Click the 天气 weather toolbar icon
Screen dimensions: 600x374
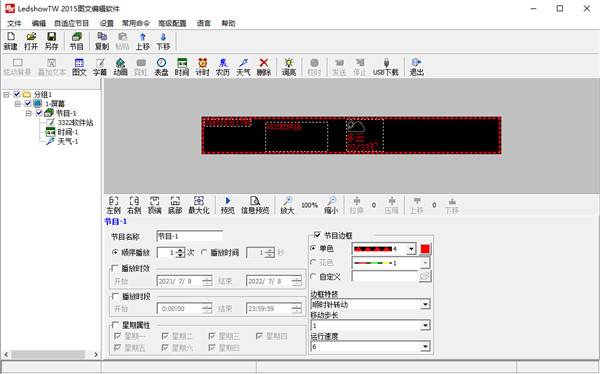pos(243,67)
